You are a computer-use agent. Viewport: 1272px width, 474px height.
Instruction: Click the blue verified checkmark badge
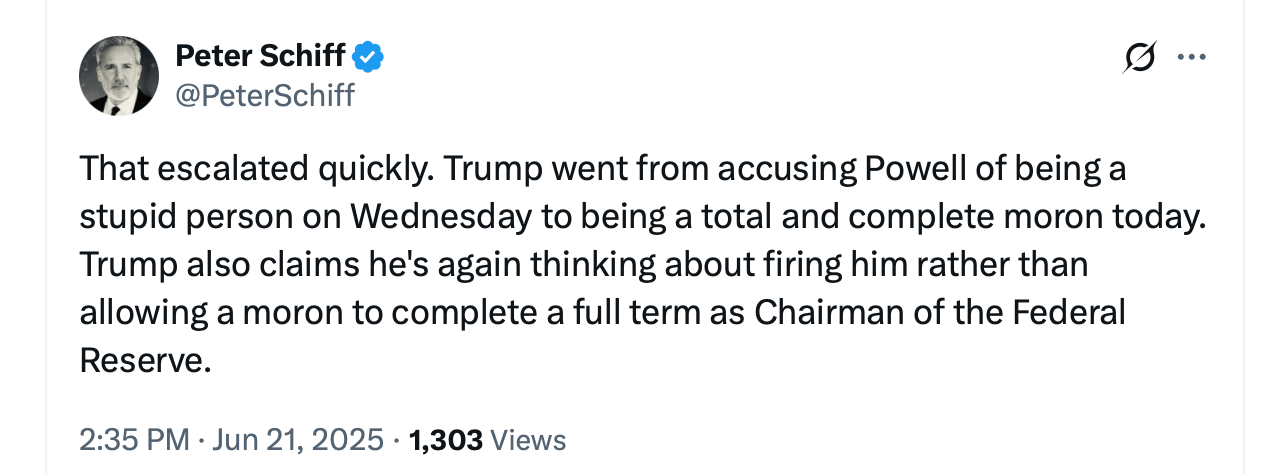[x=368, y=57]
